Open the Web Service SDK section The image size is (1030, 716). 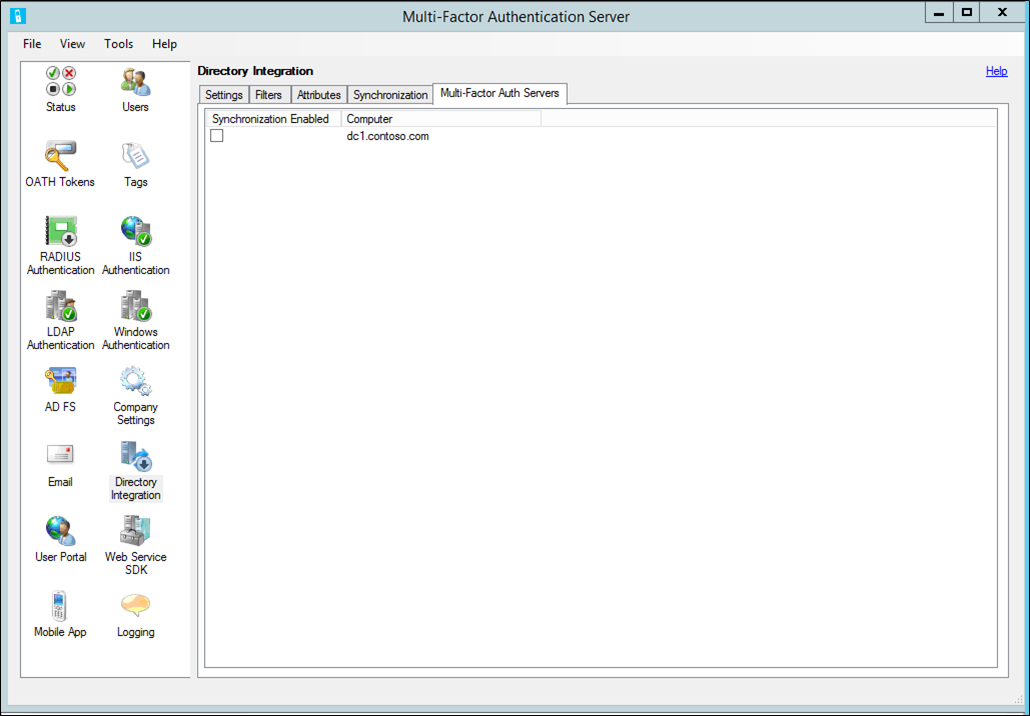click(135, 540)
